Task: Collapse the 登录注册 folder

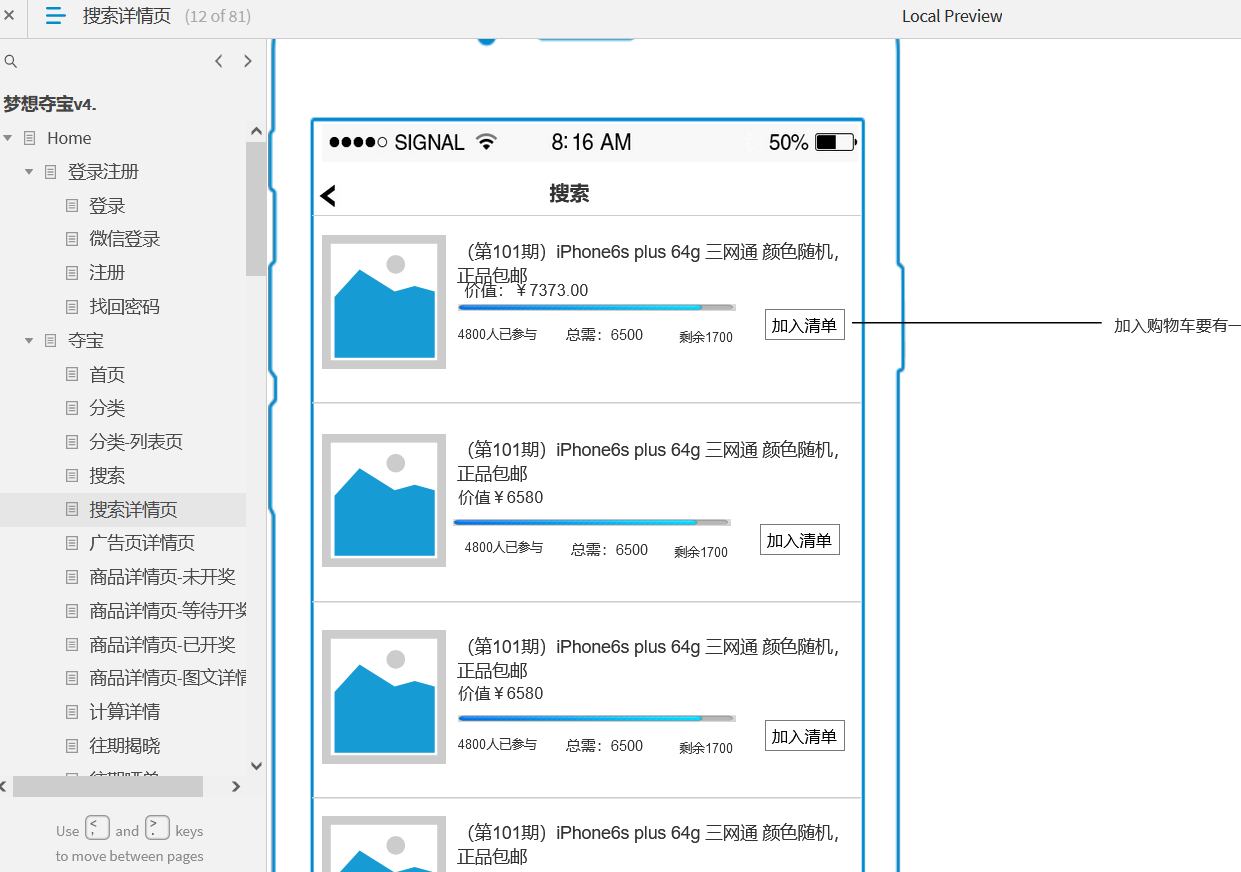Action: (29, 172)
